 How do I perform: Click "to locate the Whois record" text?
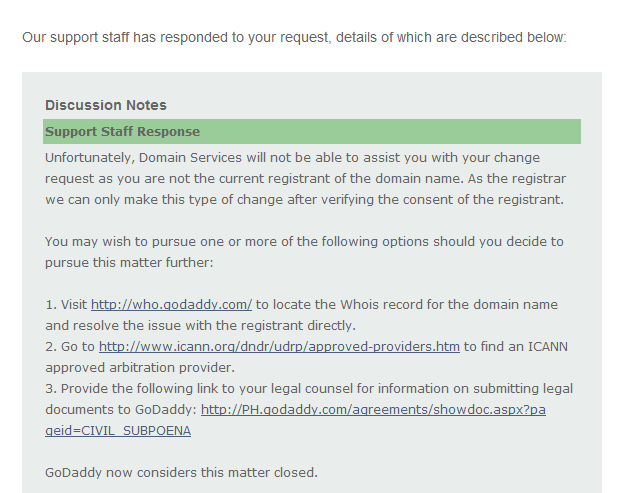coord(407,305)
